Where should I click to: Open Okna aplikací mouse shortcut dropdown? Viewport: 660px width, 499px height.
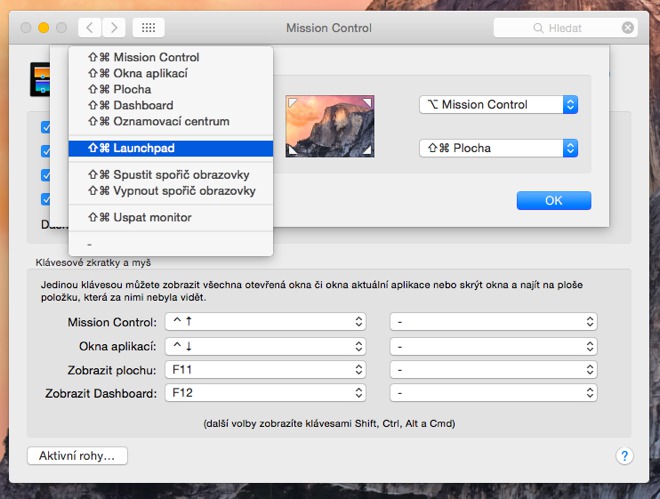click(x=493, y=346)
